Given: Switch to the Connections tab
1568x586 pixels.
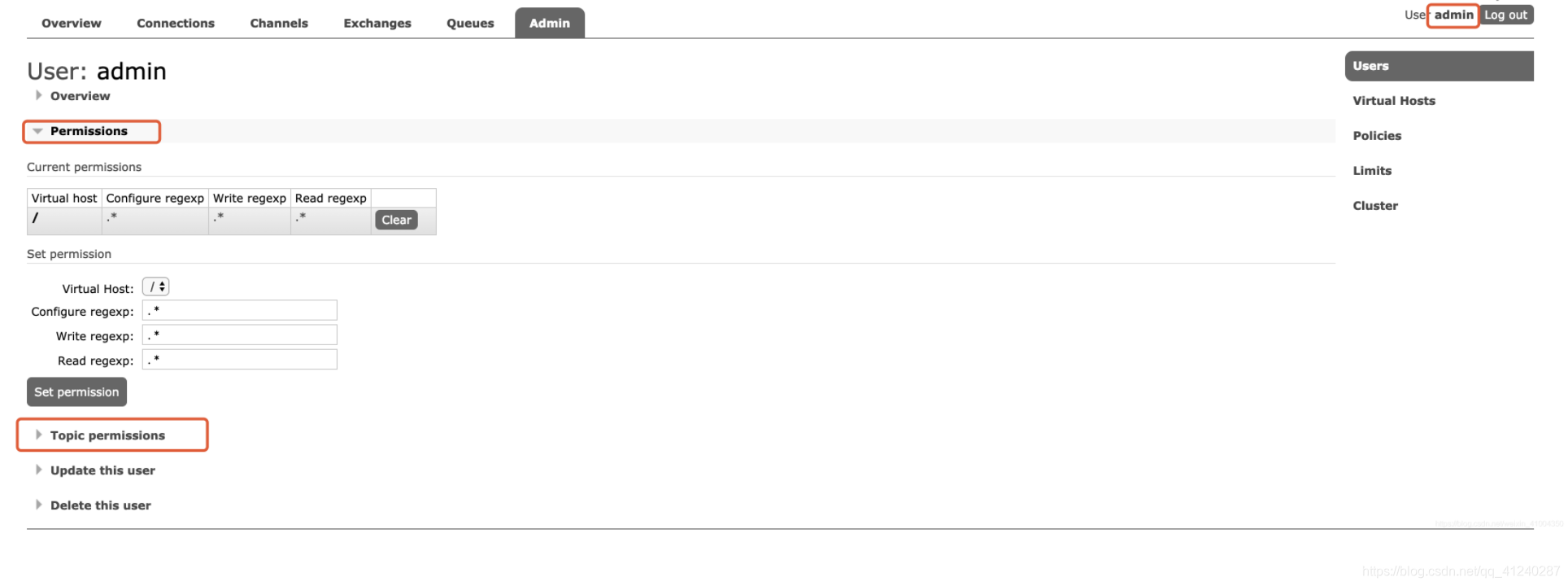Looking at the screenshot, I should pos(176,23).
